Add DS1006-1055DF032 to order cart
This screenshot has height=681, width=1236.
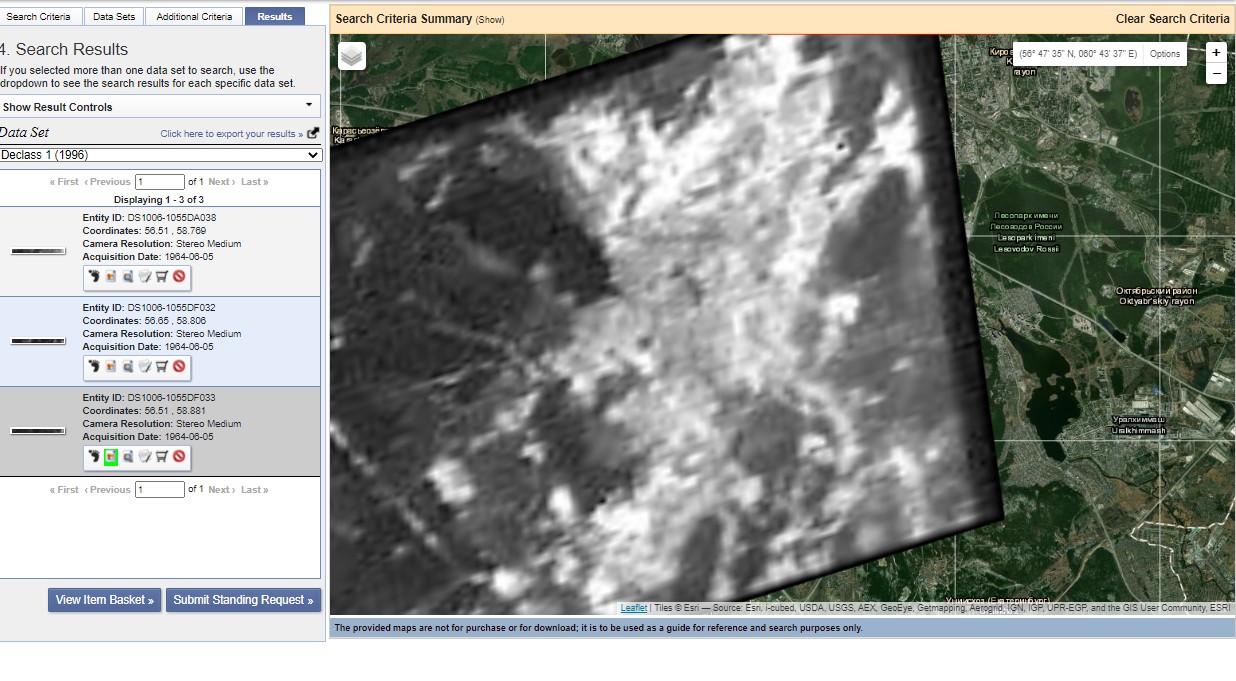[x=162, y=367]
